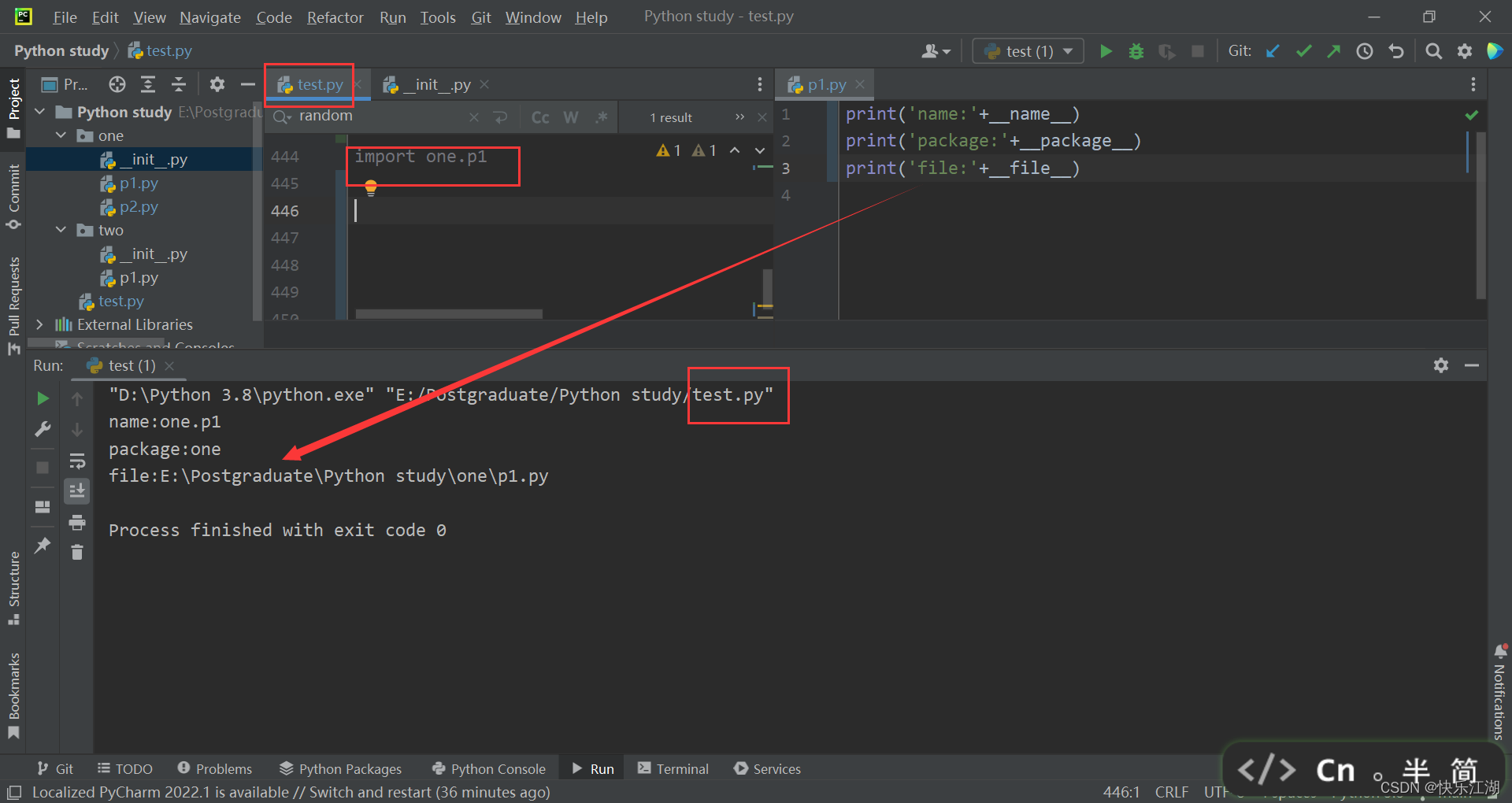Open Structure side tool window
Image resolution: width=1512 pixels, height=803 pixels.
tap(13, 587)
